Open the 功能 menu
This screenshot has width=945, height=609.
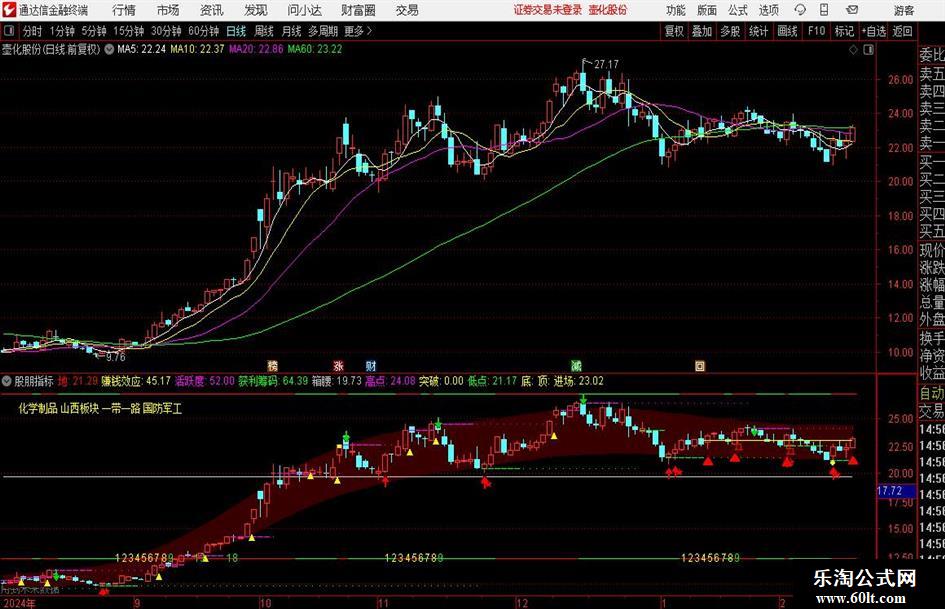coord(676,10)
